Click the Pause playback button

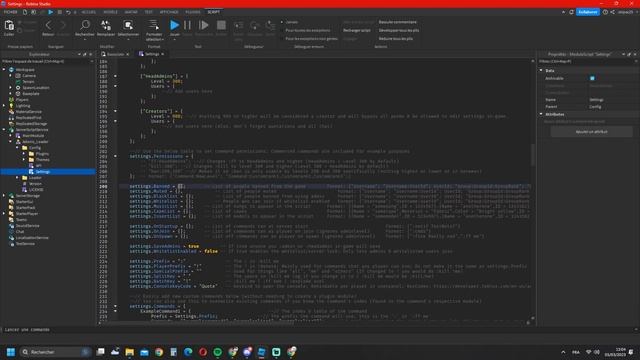point(187,25)
